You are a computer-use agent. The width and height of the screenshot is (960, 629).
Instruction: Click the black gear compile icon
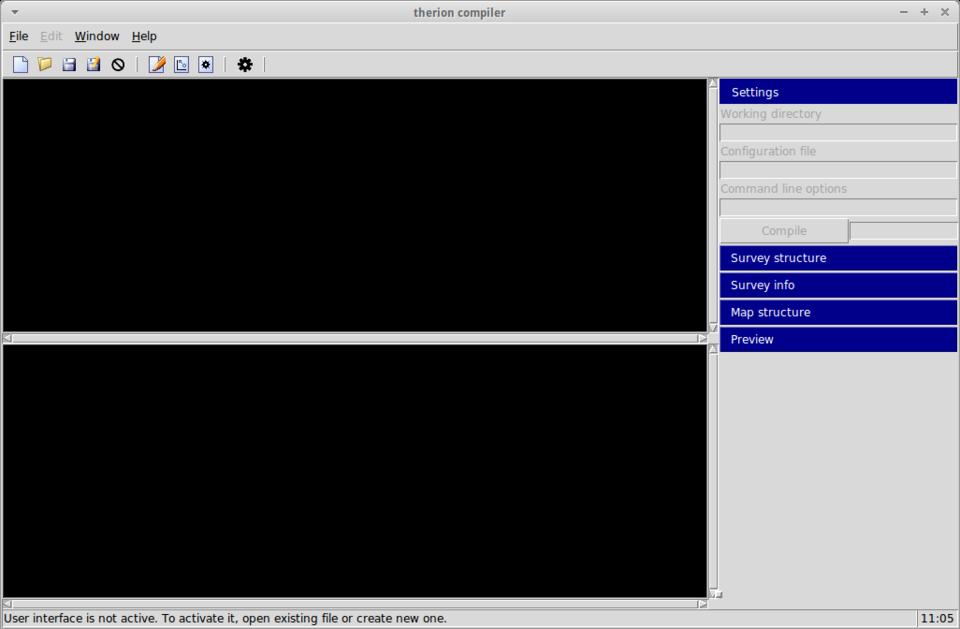click(x=245, y=65)
